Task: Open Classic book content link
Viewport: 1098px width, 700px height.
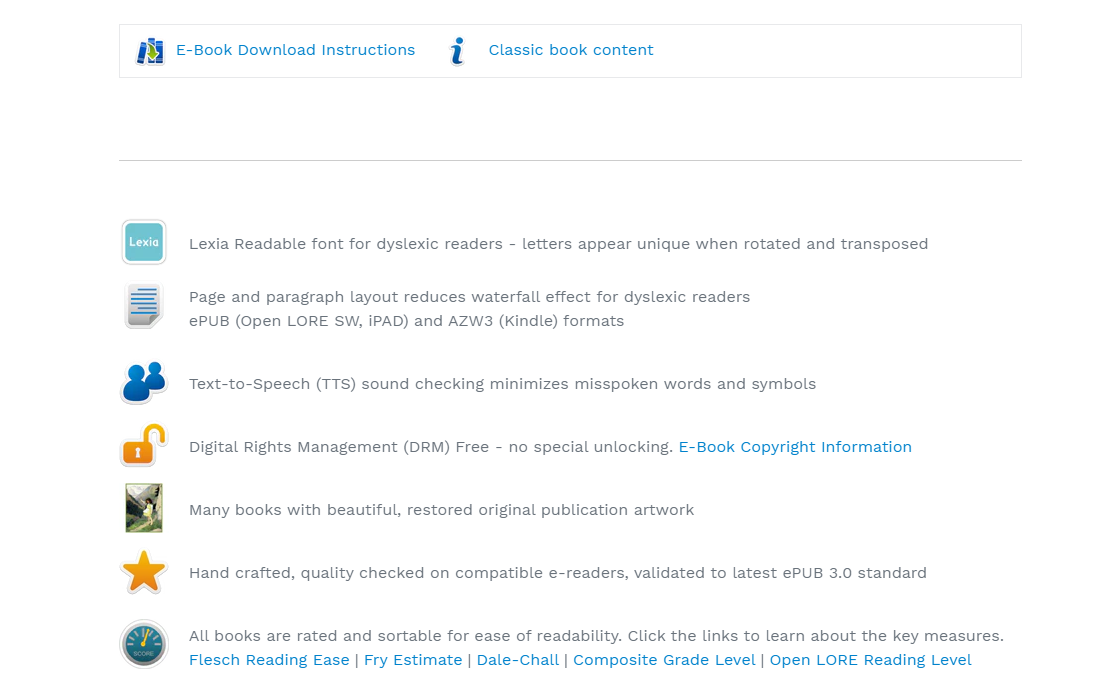Action: pyautogui.click(x=571, y=50)
